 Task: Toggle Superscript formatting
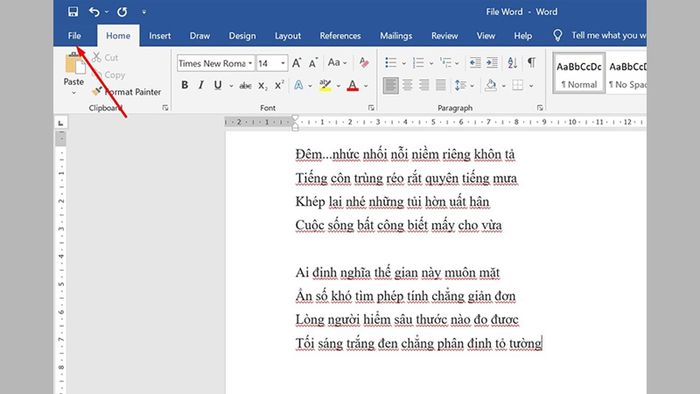tap(279, 85)
